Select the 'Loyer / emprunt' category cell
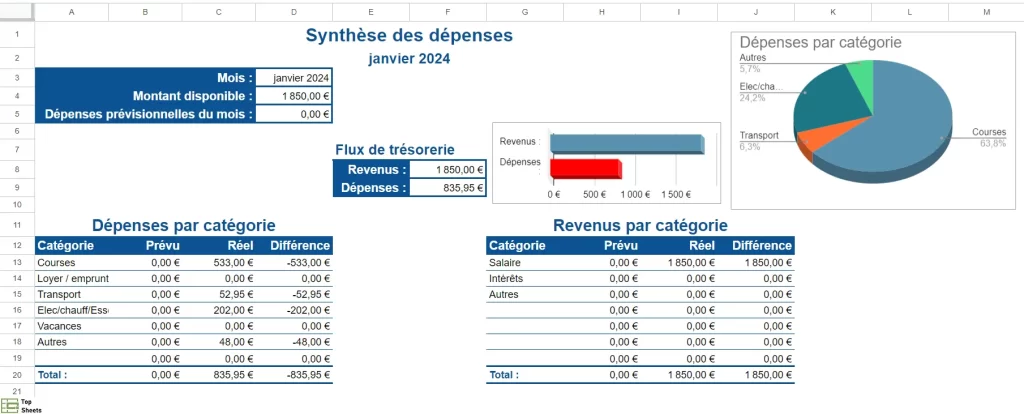1024x414 pixels. click(72, 278)
